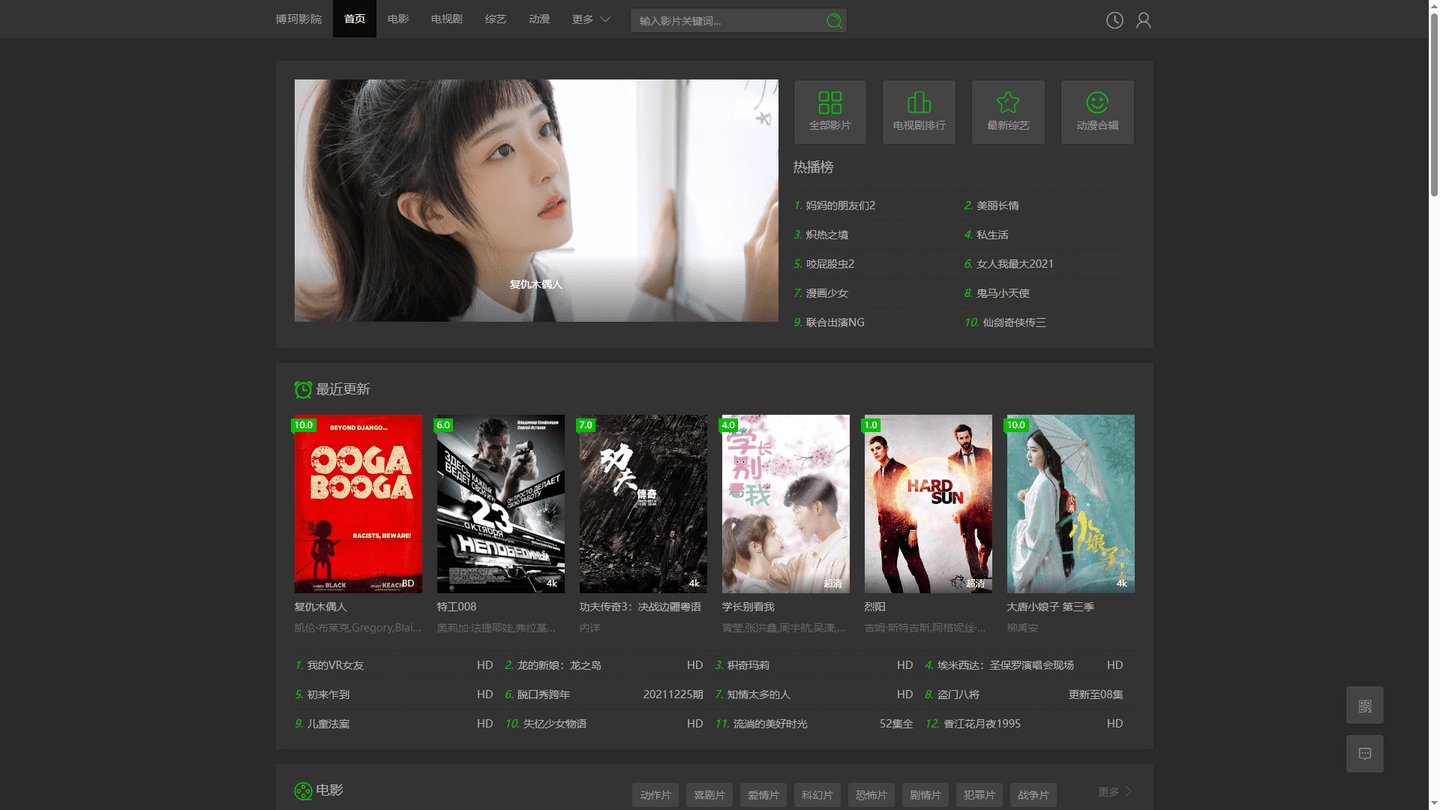
Task: Open 吃屁股虫2 in hot list
Action: pyautogui.click(x=830, y=264)
